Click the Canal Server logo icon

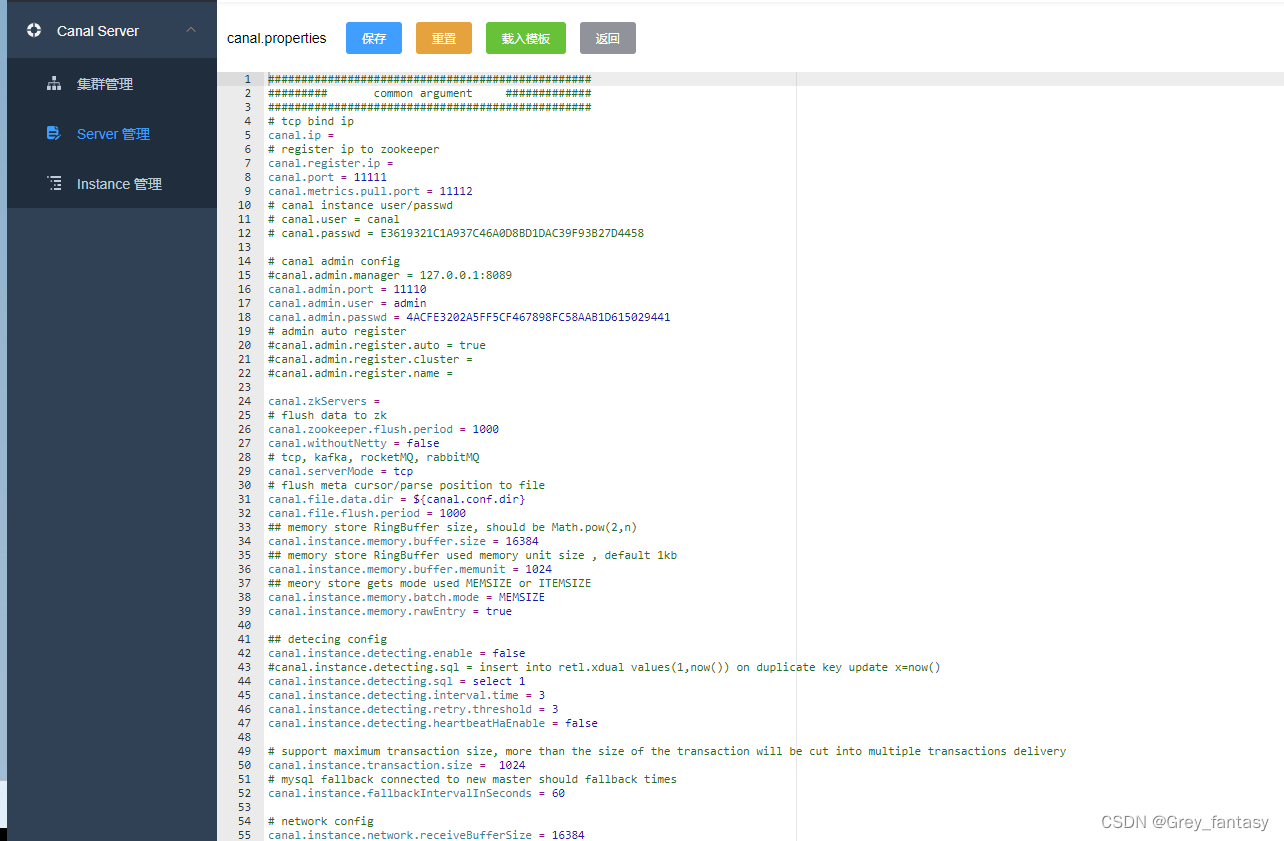[34, 30]
